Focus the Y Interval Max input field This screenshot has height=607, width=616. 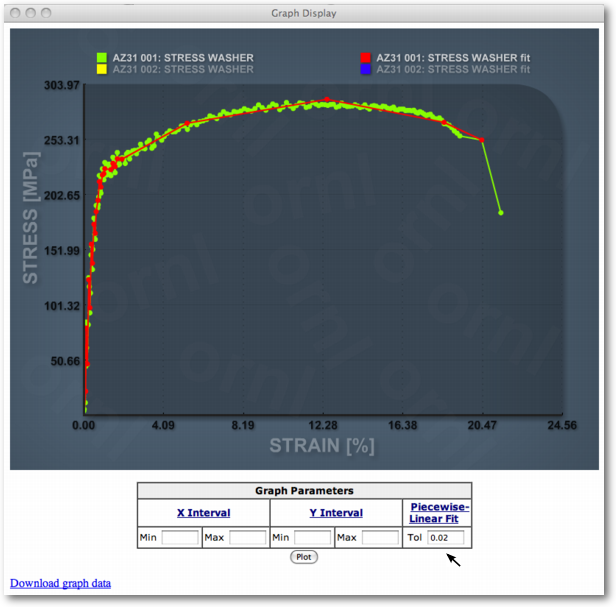pos(379,538)
